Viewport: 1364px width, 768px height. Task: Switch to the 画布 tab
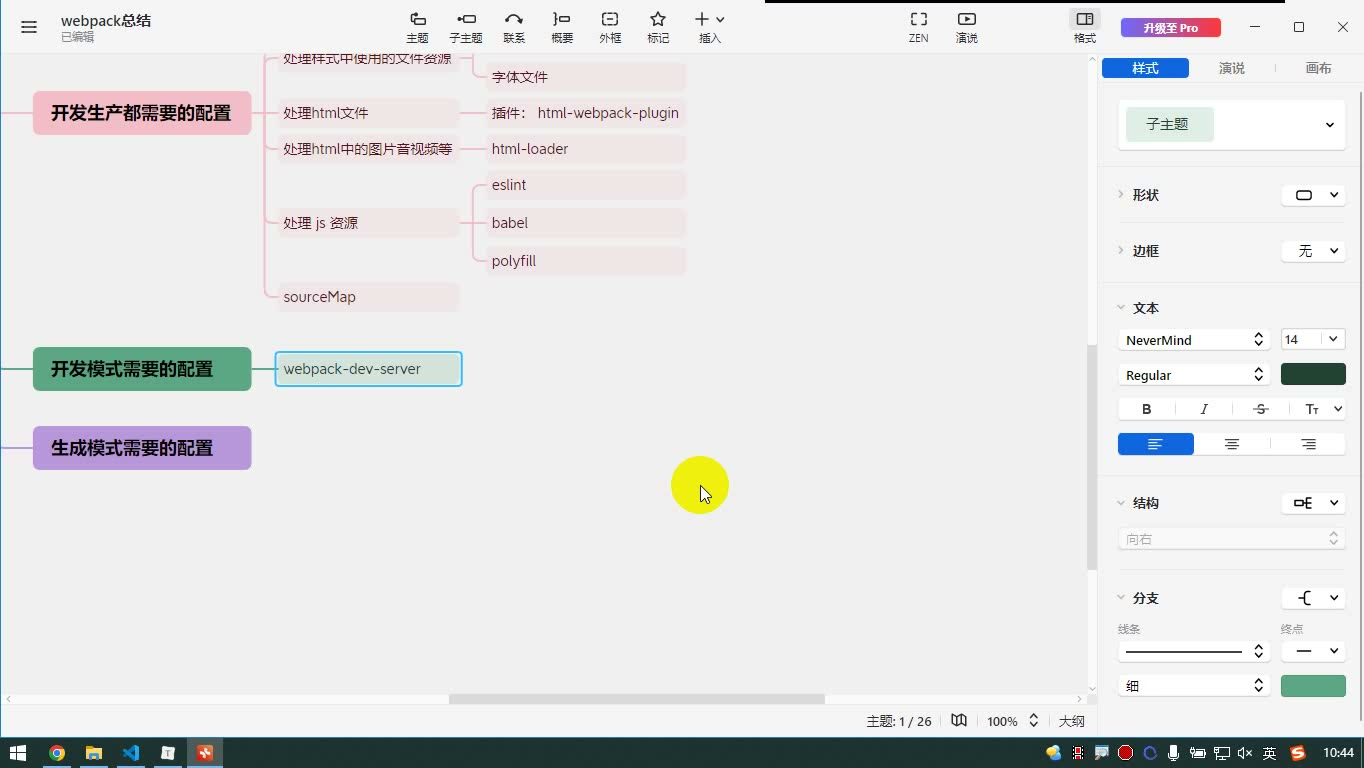pos(1318,68)
